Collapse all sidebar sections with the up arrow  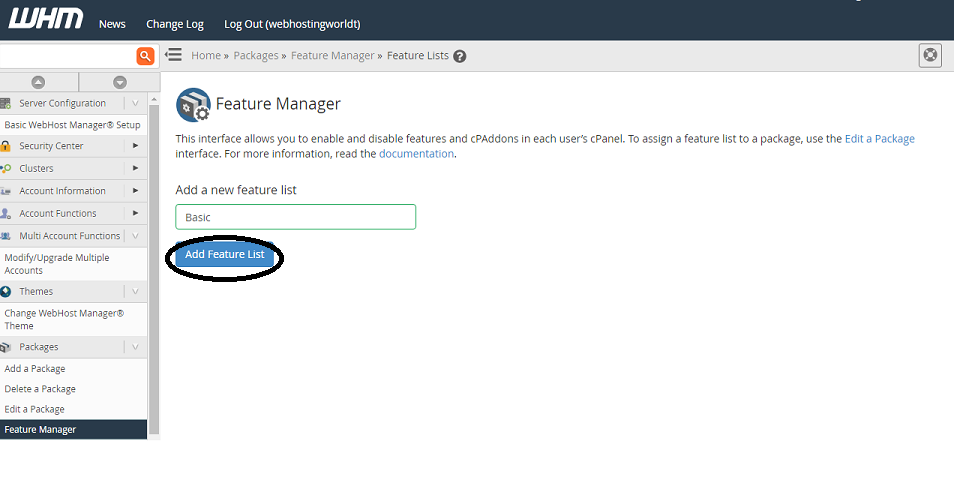click(x=38, y=82)
